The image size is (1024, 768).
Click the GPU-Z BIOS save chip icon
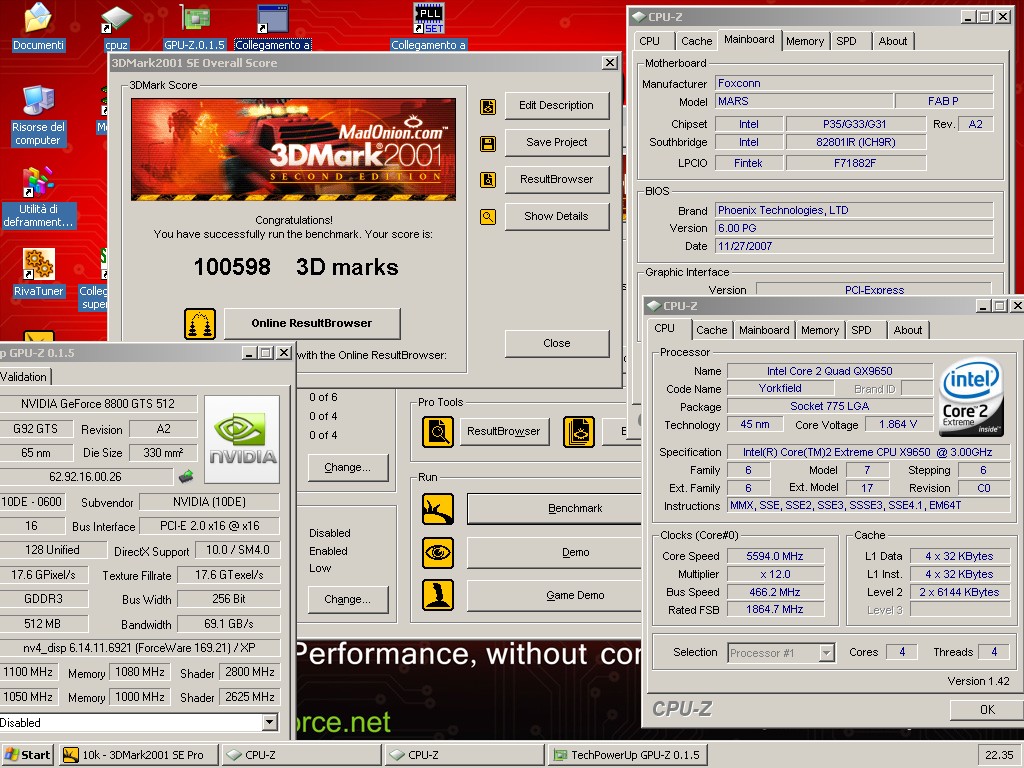click(x=186, y=477)
